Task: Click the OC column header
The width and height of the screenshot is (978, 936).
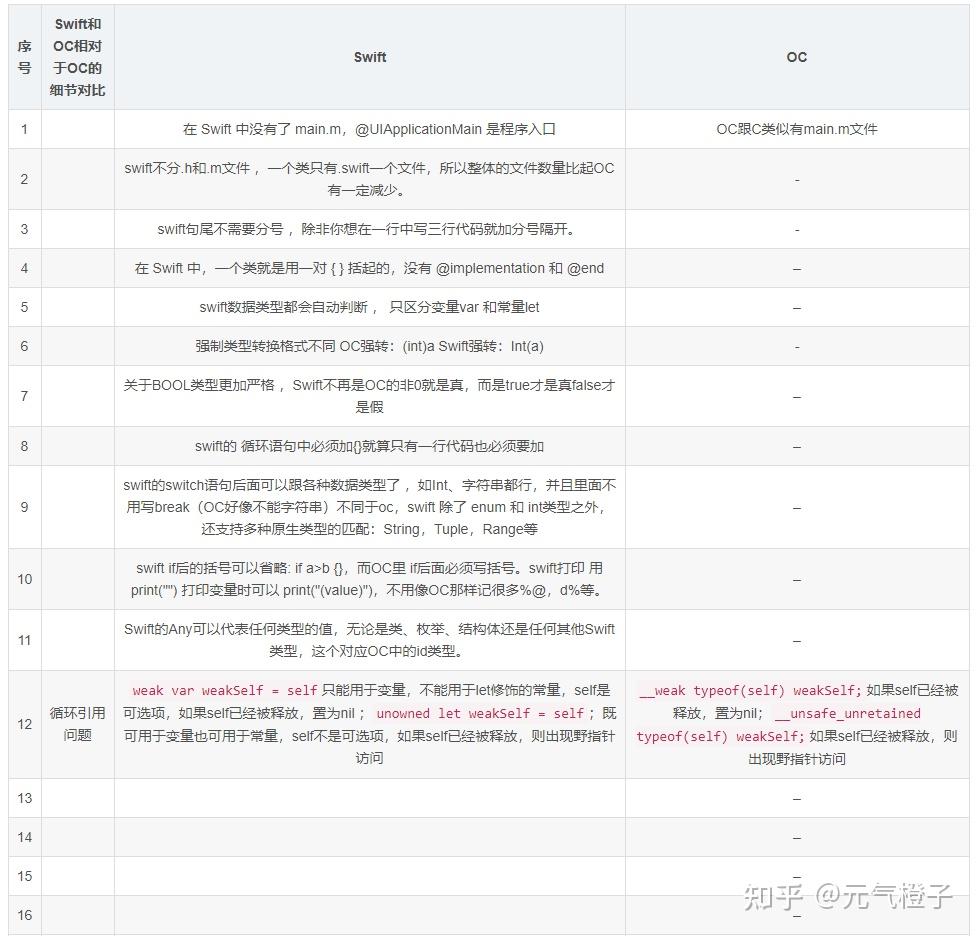Action: pos(797,57)
